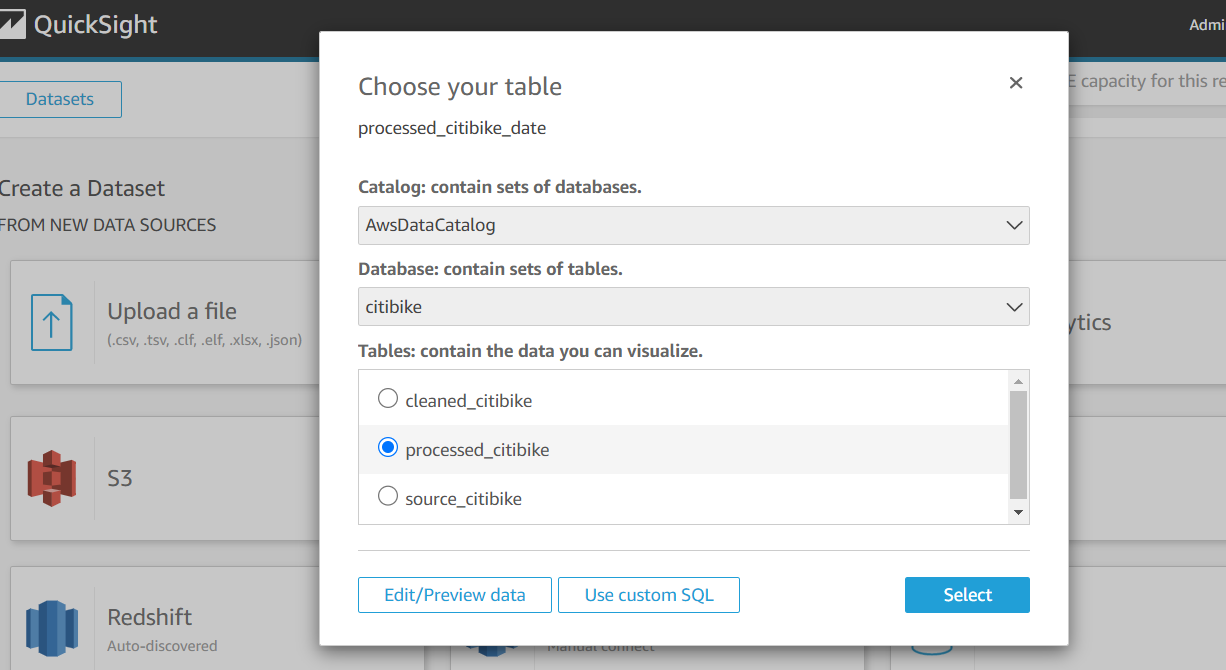Select the source_citibike table radio button

388,496
